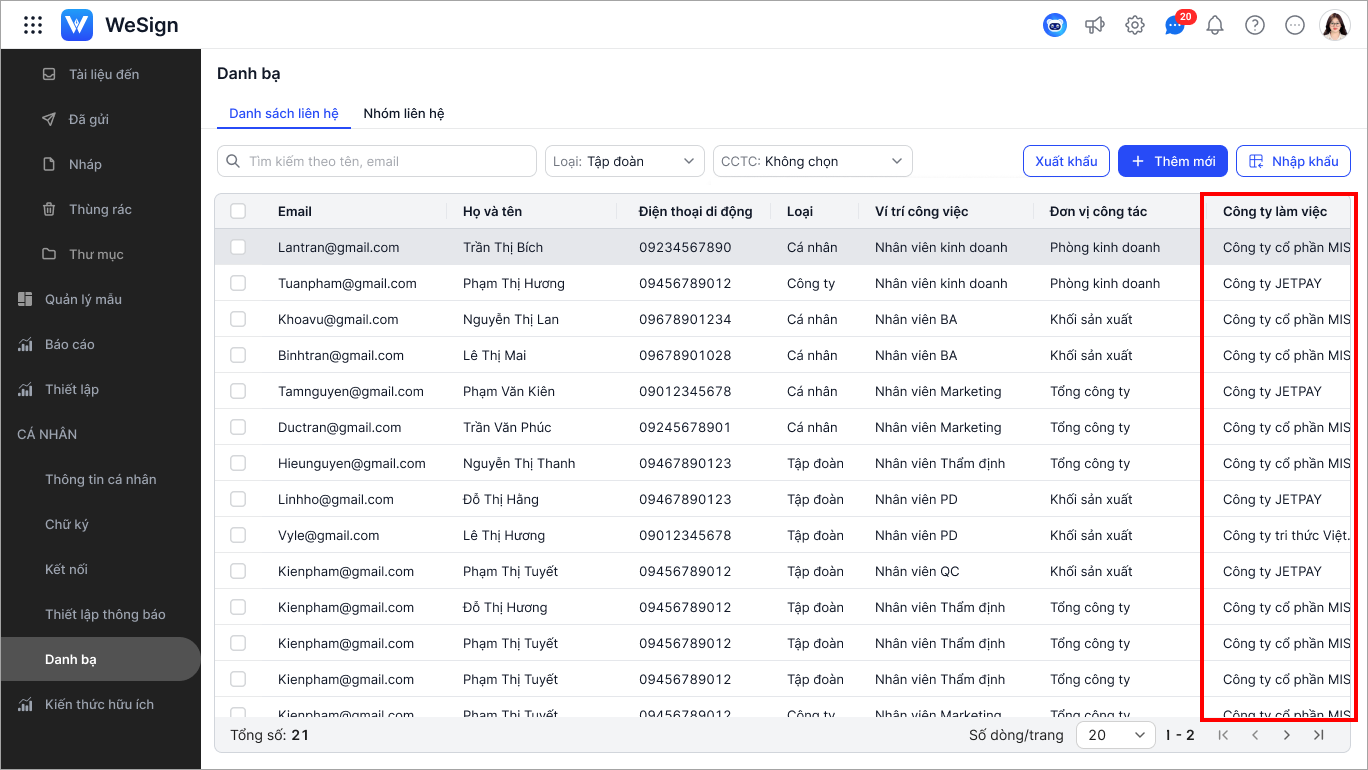1368x770 pixels.
Task: Open settings gear in the top bar
Action: (1135, 25)
